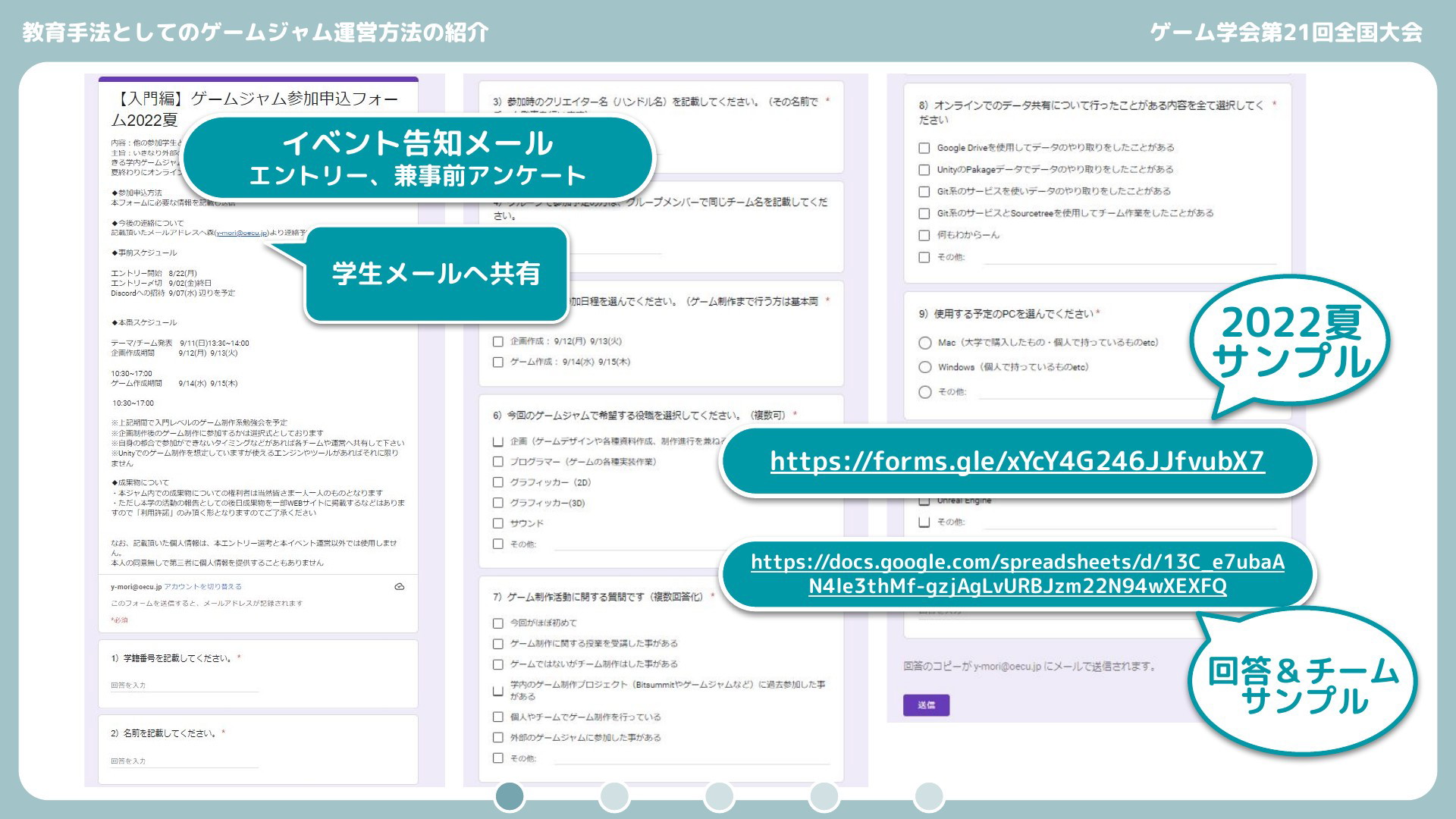
Task: Select Windows radio button for PC
Action: pyautogui.click(x=925, y=367)
